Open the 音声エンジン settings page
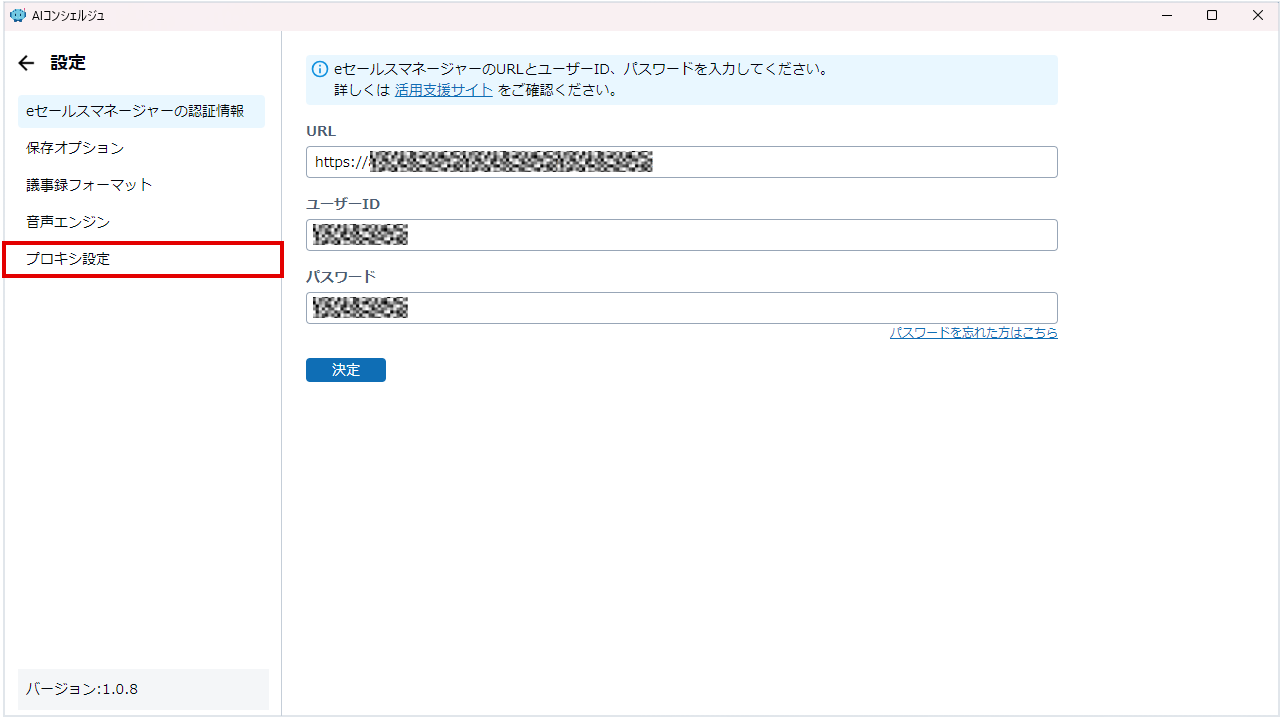 pyautogui.click(x=68, y=222)
